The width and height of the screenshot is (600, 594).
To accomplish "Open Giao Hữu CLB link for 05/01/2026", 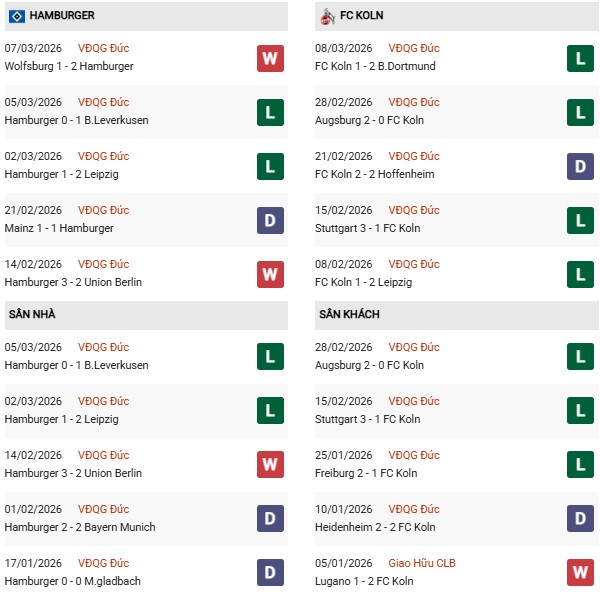I will pos(426,563).
